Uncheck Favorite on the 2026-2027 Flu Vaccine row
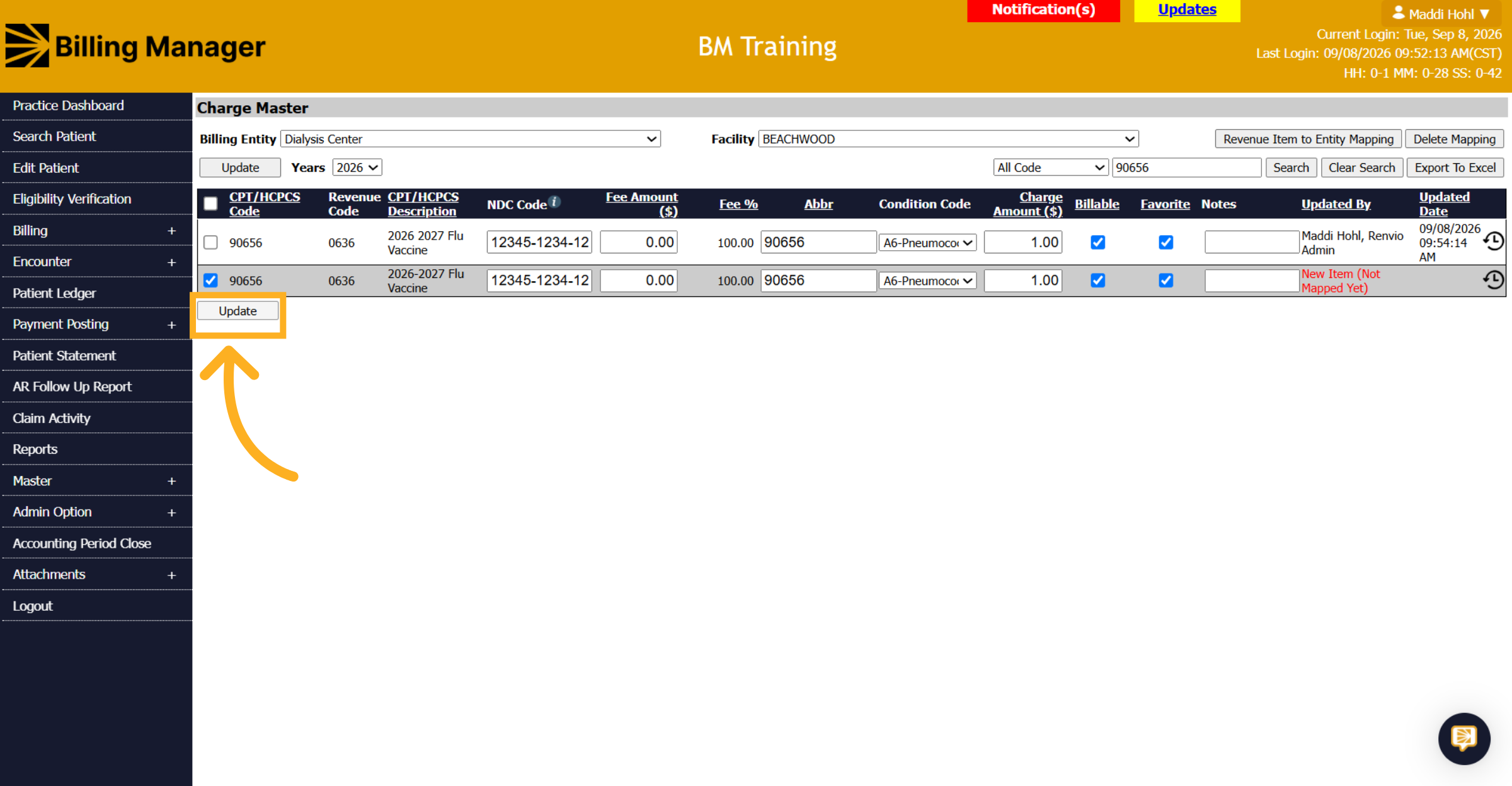Viewport: 1512px width, 786px height. (x=1165, y=280)
